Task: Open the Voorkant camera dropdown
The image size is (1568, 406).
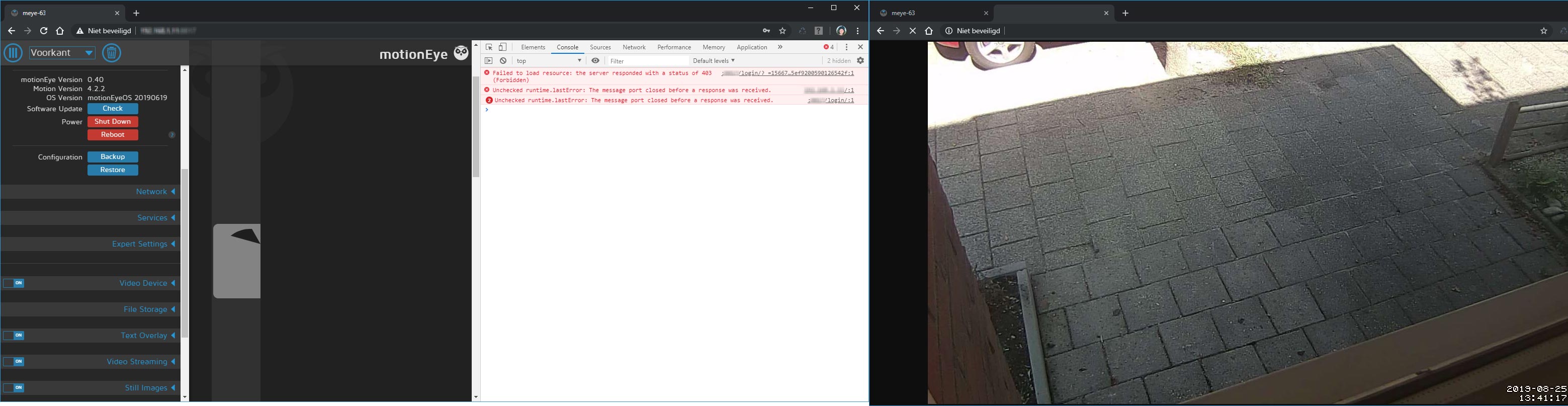Action: [62, 53]
